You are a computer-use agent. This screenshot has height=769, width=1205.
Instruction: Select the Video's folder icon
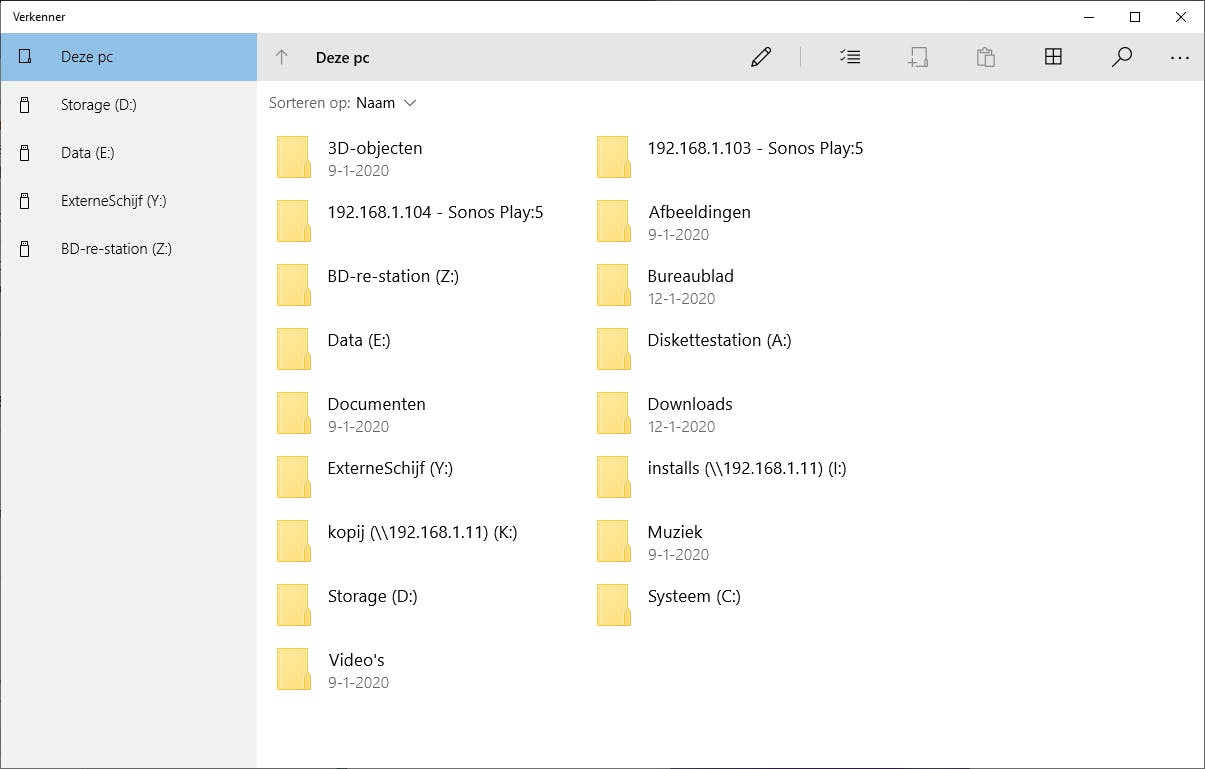click(x=293, y=670)
